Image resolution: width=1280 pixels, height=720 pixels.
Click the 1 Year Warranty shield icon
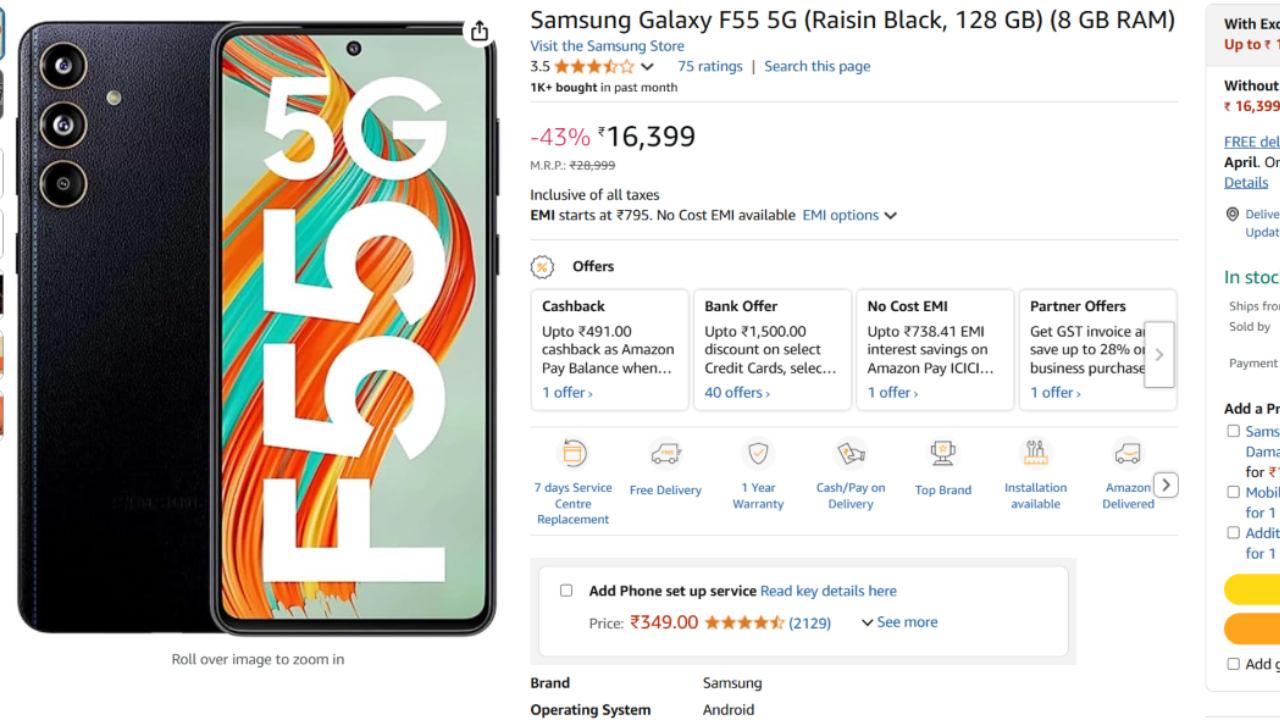click(758, 454)
